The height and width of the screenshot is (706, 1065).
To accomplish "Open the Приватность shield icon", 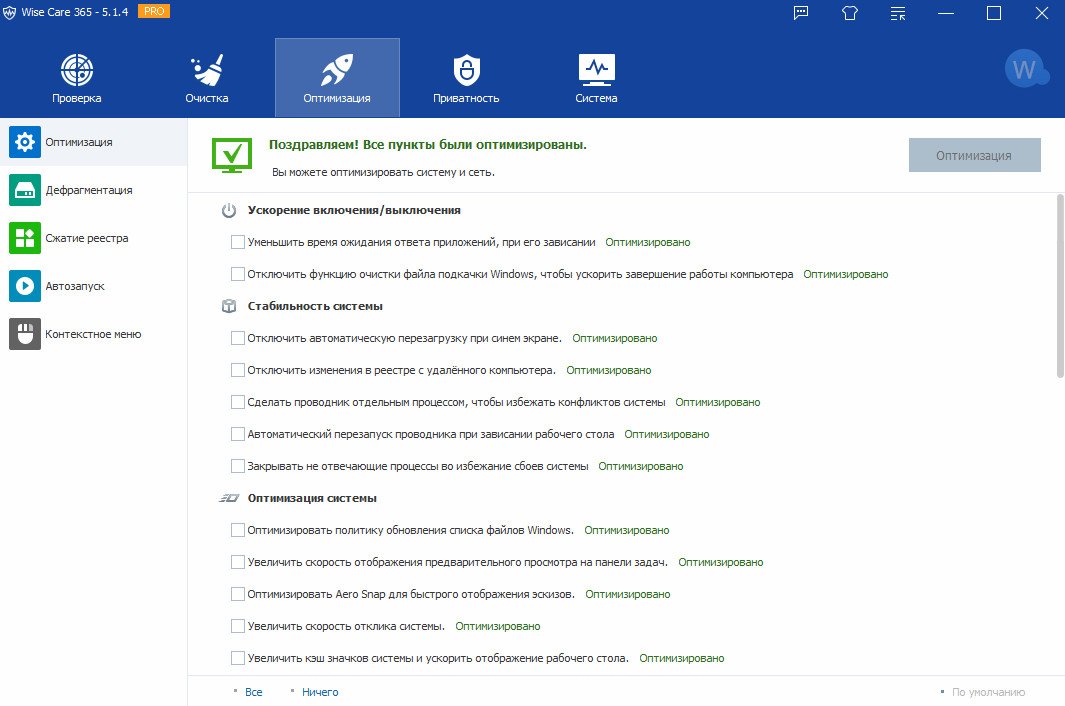I will 466,70.
